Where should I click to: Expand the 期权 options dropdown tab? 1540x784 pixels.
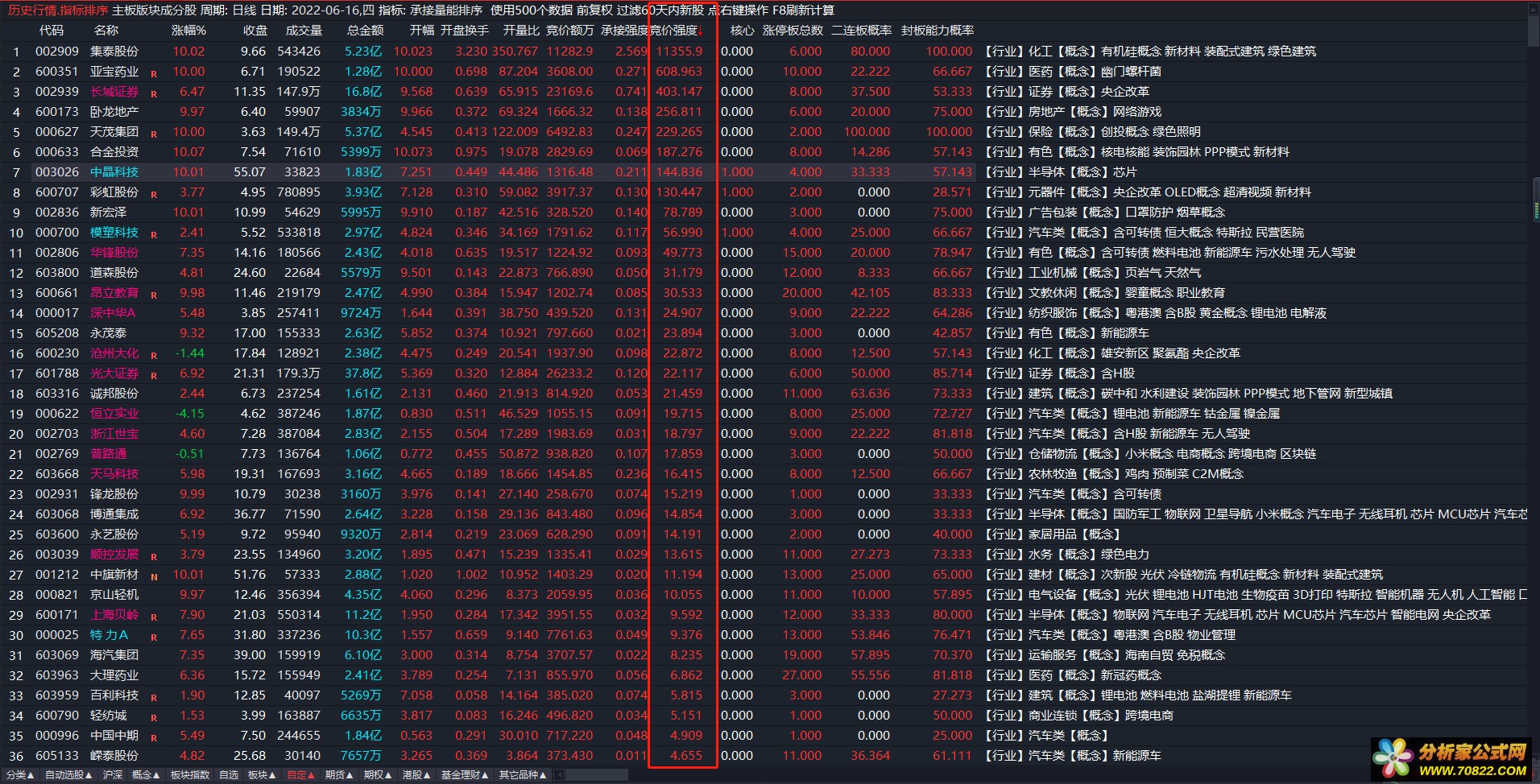[x=378, y=775]
